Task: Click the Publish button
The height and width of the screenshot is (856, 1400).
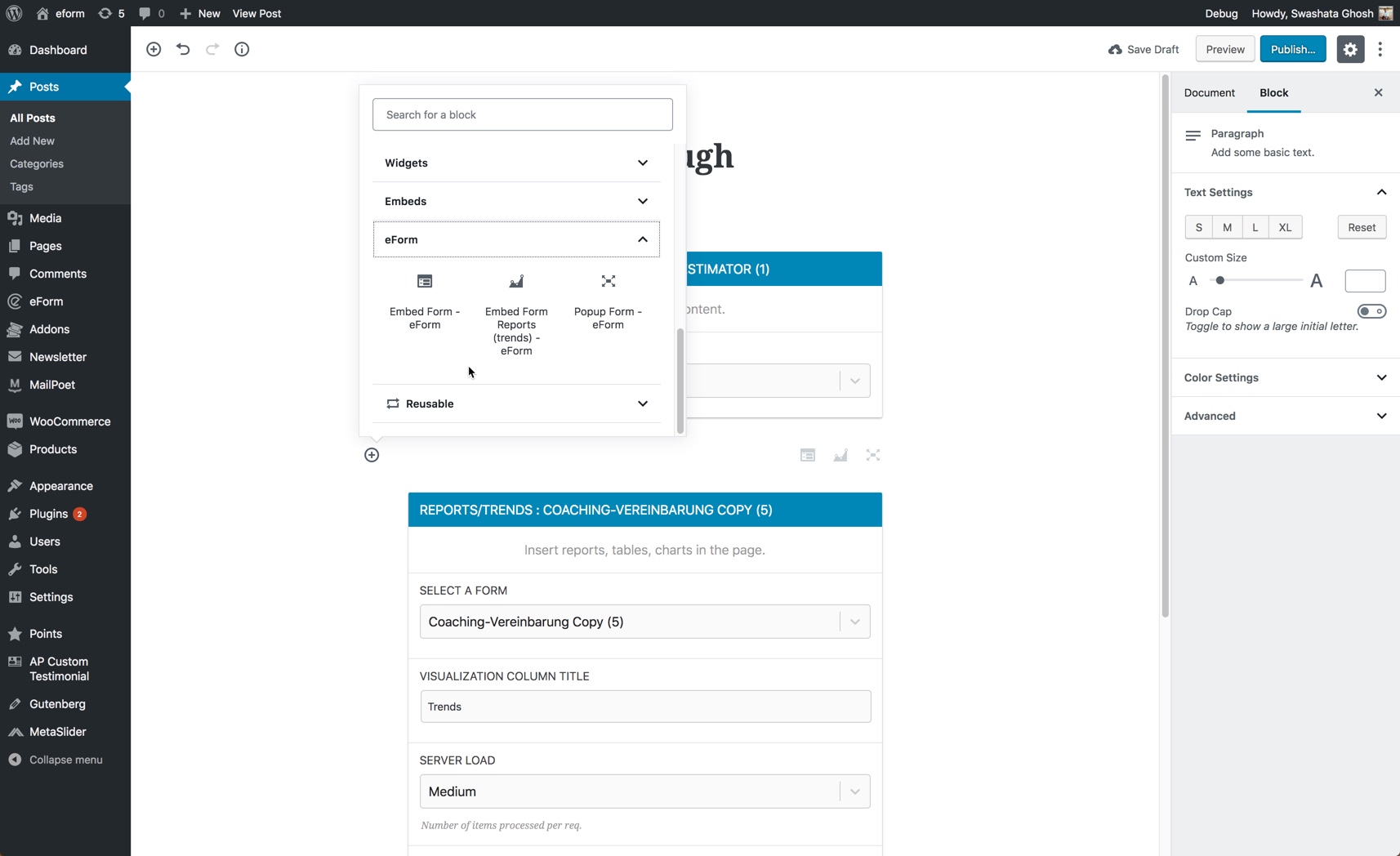Action: (x=1293, y=49)
